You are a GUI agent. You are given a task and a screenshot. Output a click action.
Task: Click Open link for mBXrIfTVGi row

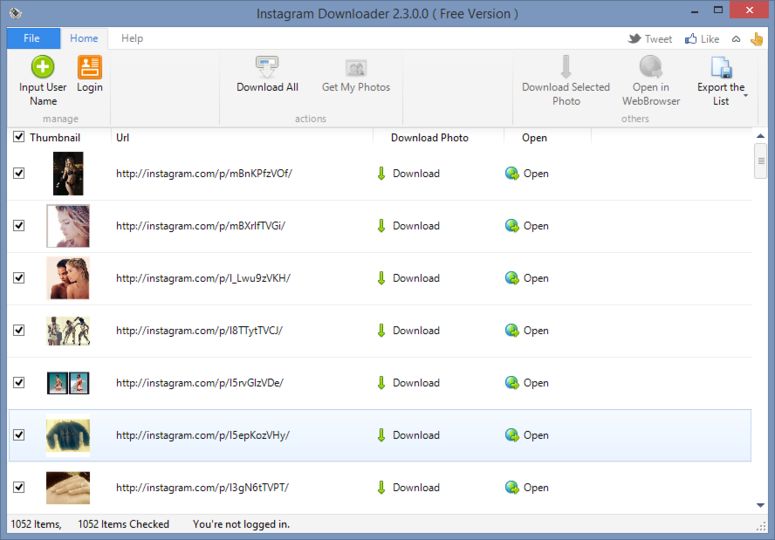coord(536,226)
